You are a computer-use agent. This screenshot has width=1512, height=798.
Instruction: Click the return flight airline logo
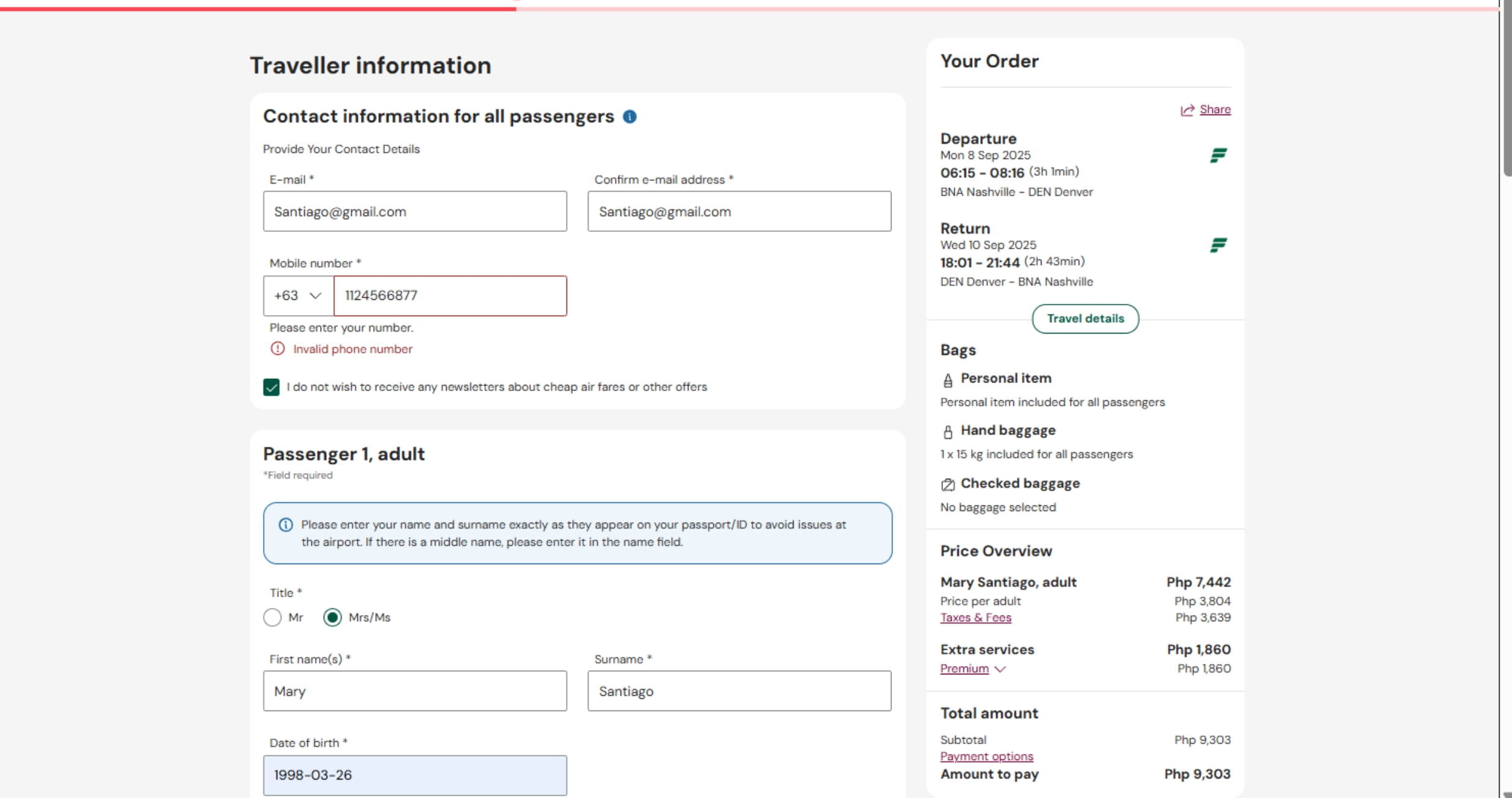pos(1218,245)
